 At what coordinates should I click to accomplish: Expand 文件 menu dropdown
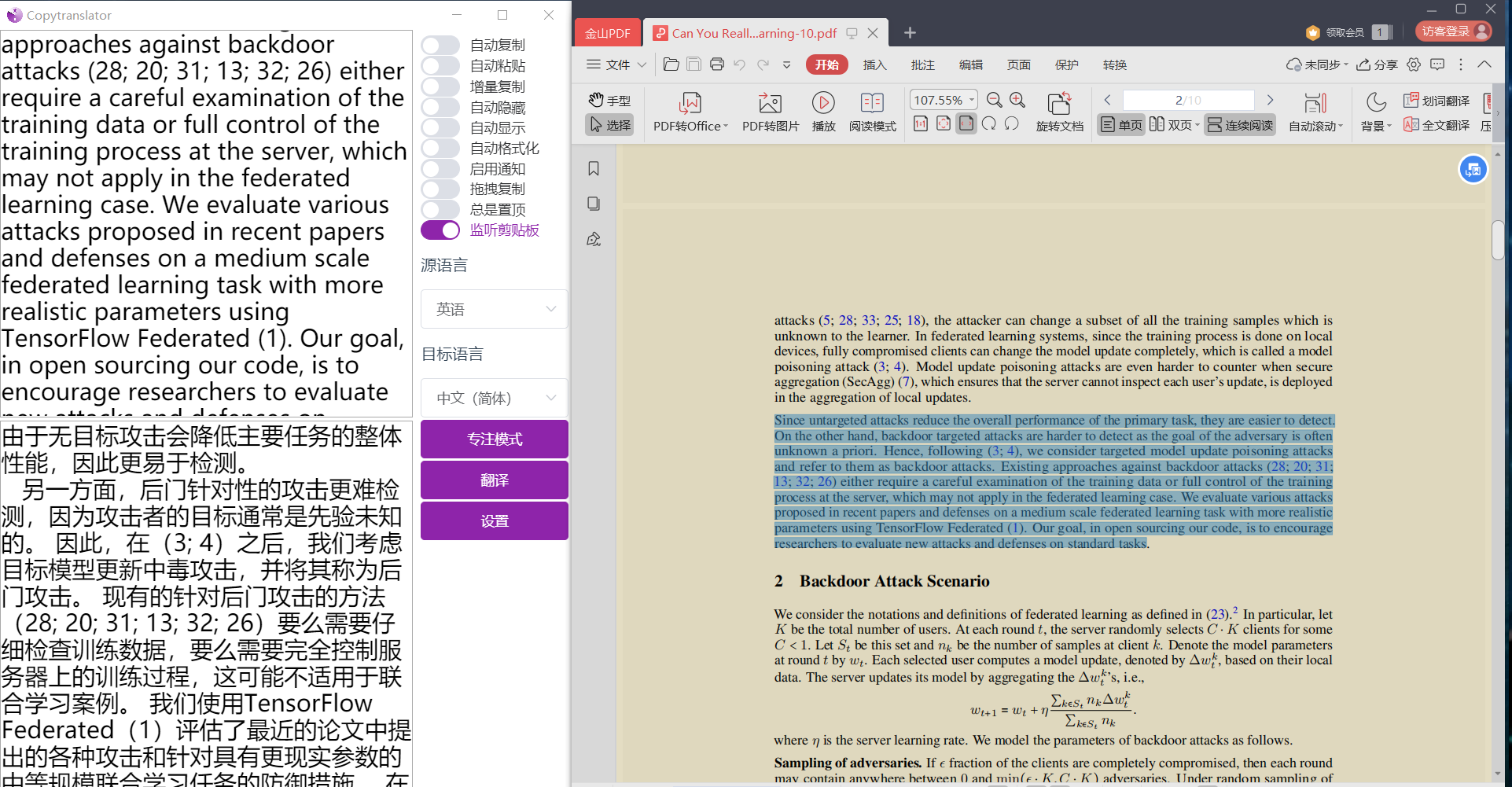[x=642, y=64]
